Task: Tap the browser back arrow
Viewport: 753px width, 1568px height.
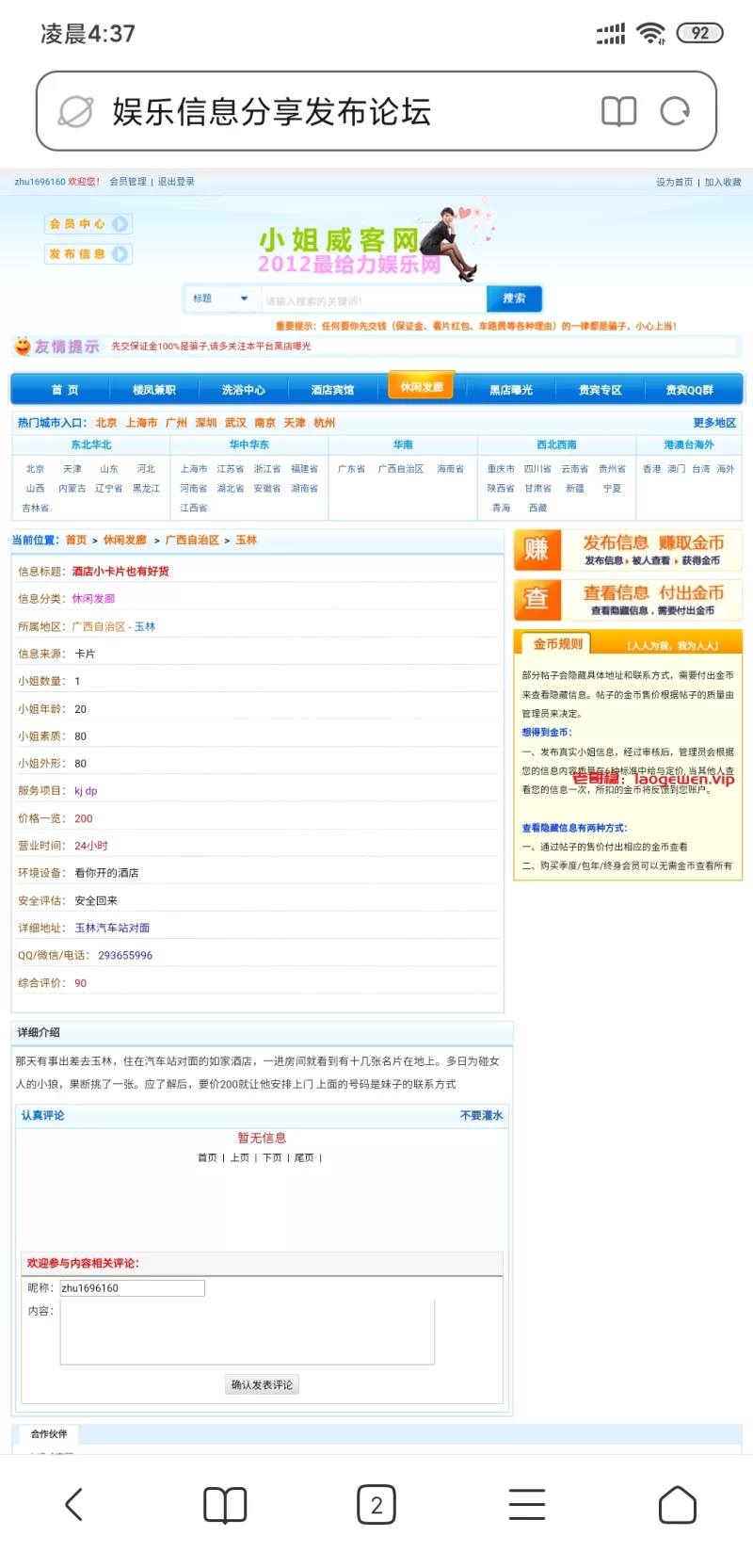Action: (x=73, y=1504)
